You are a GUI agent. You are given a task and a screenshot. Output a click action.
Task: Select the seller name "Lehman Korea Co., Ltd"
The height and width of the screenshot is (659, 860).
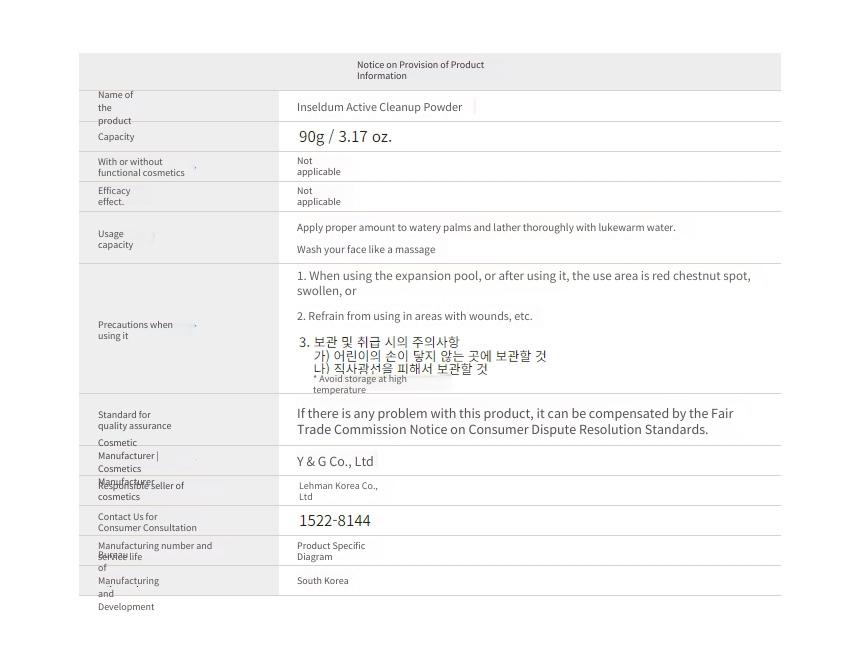(338, 491)
